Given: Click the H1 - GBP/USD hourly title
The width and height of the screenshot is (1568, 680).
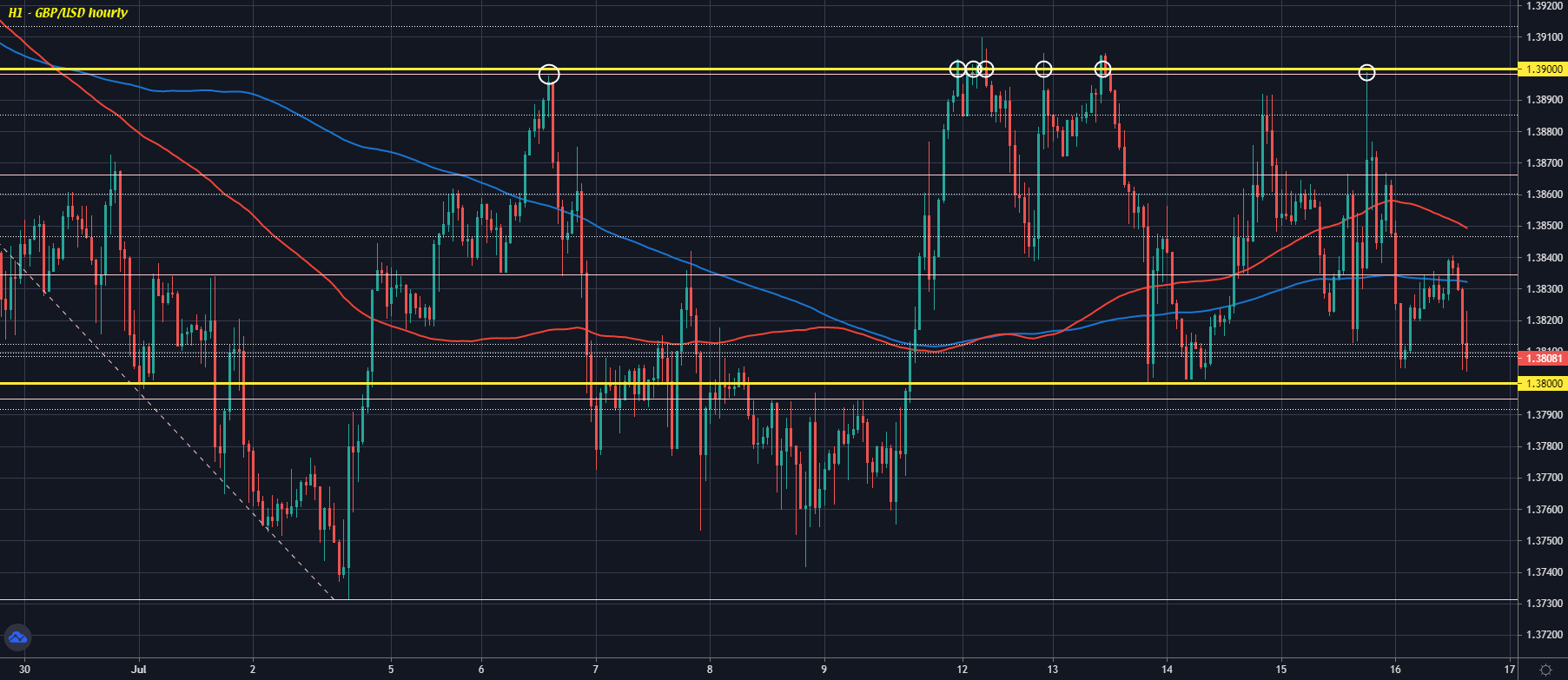Looking at the screenshot, I should 68,13.
